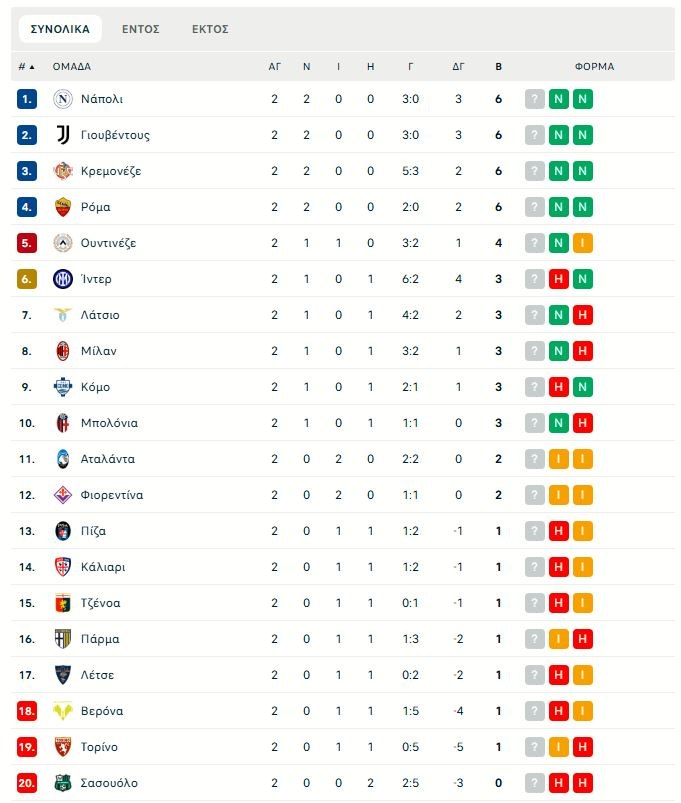Sort by ΔΓ goal difference header
The height and width of the screenshot is (803, 681).
tap(458, 67)
